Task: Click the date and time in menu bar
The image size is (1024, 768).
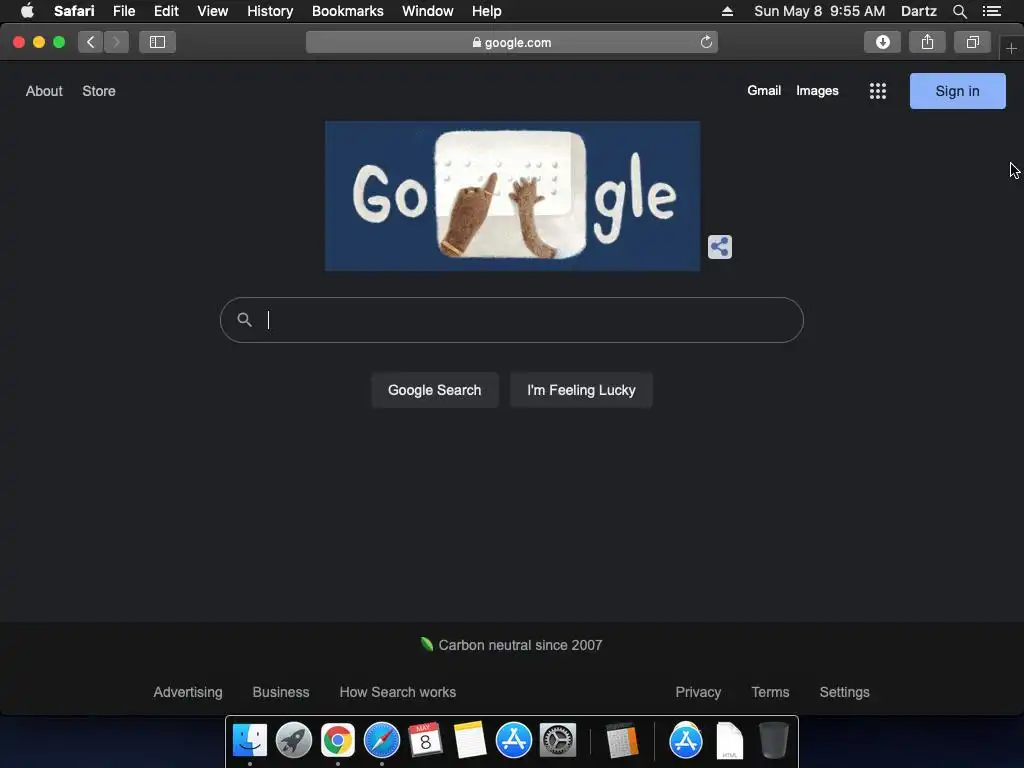Action: click(x=820, y=11)
